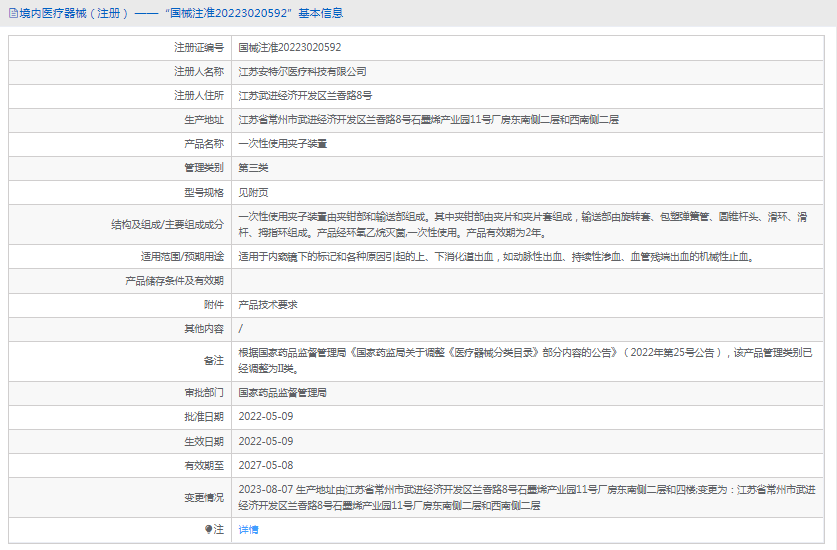
Task: Click registrant address 江苏武进经济开发区兰香路8号
Action: coord(305,96)
